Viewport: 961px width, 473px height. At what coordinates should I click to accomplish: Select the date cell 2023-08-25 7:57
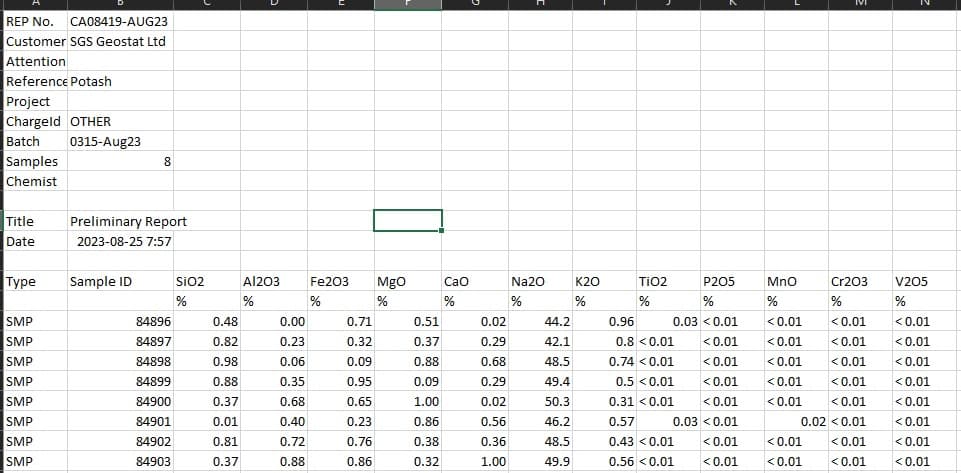click(120, 241)
